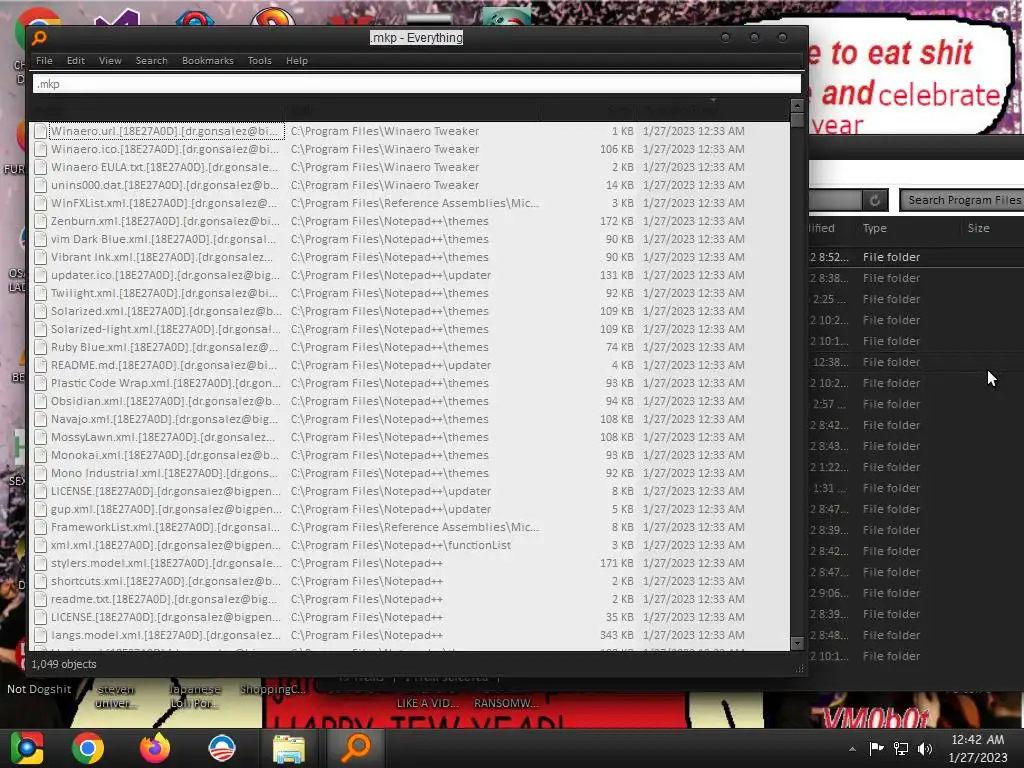Click the Search Program Files box in Explorer
Screen dimensions: 1024x768
961,200
